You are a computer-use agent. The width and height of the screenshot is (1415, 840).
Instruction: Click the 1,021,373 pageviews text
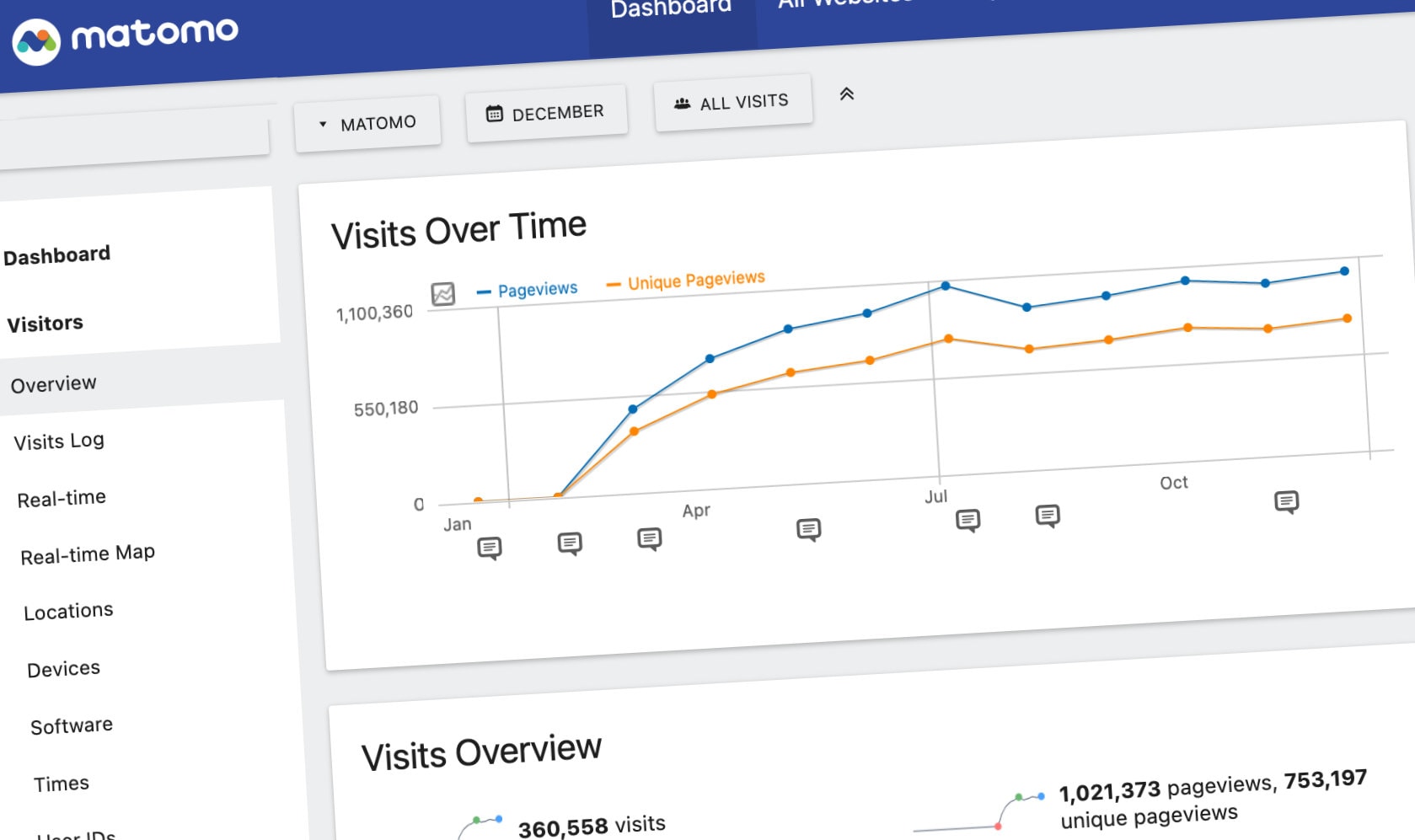pyautogui.click(x=1167, y=789)
